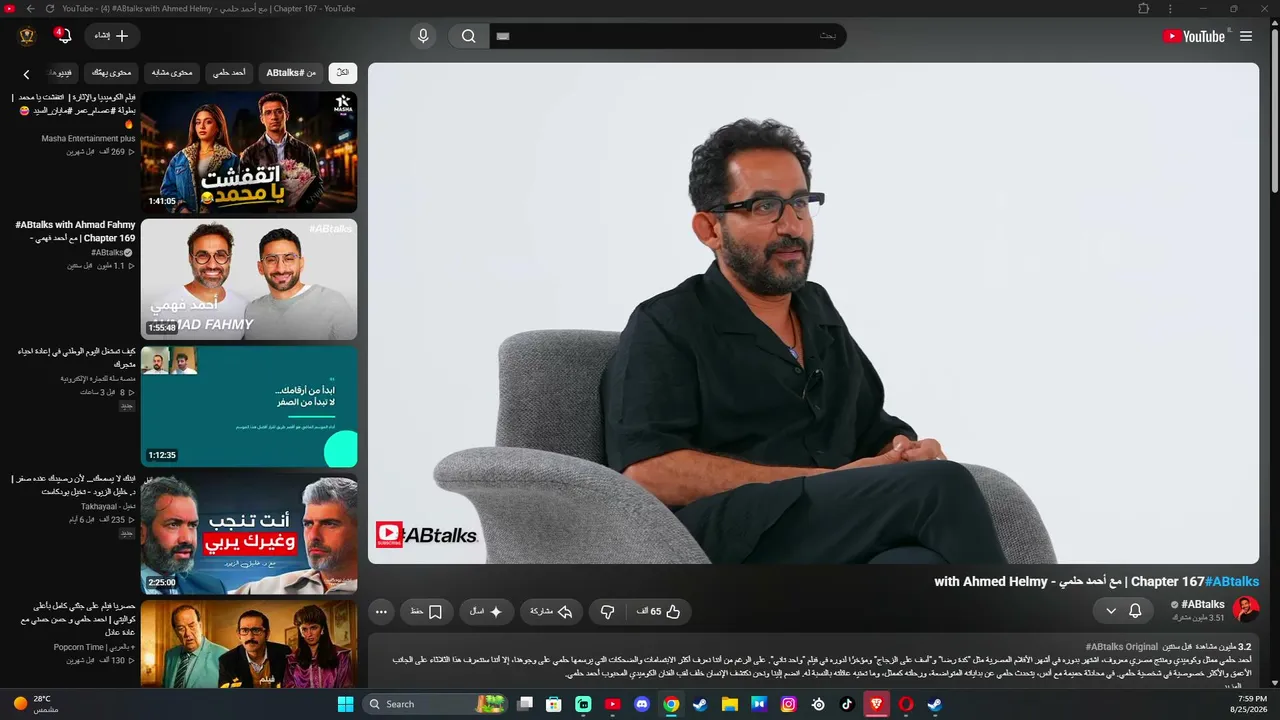Select the 'محتوى مشابه' filter chip

(x=172, y=73)
